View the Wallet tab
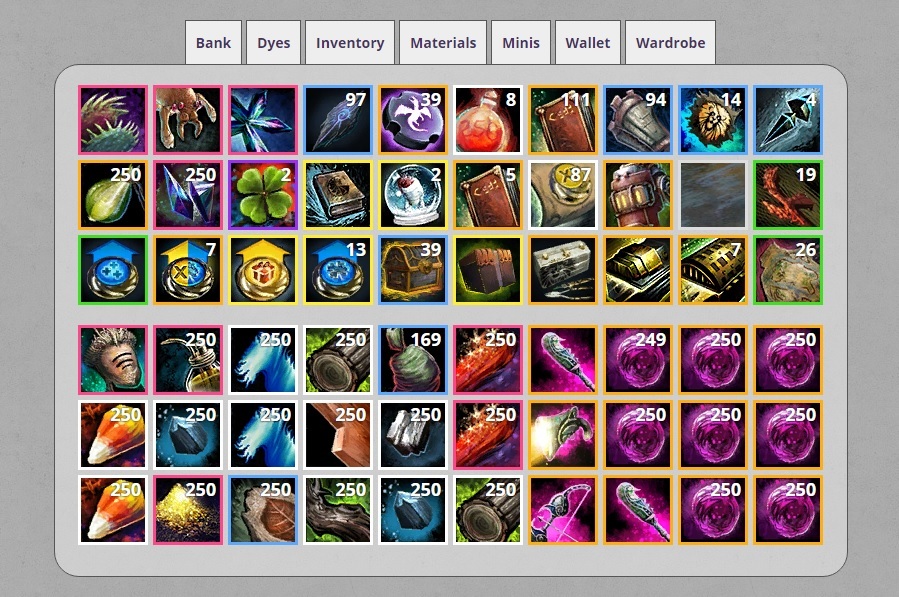The height and width of the screenshot is (597, 899). coord(588,42)
